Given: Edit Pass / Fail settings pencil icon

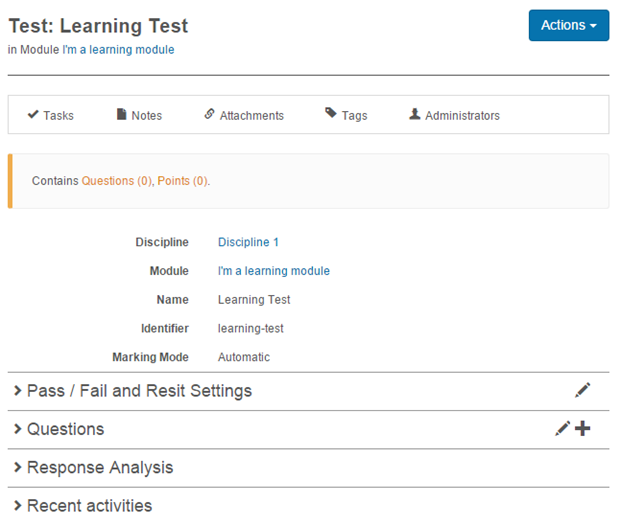Looking at the screenshot, I should click(x=583, y=390).
